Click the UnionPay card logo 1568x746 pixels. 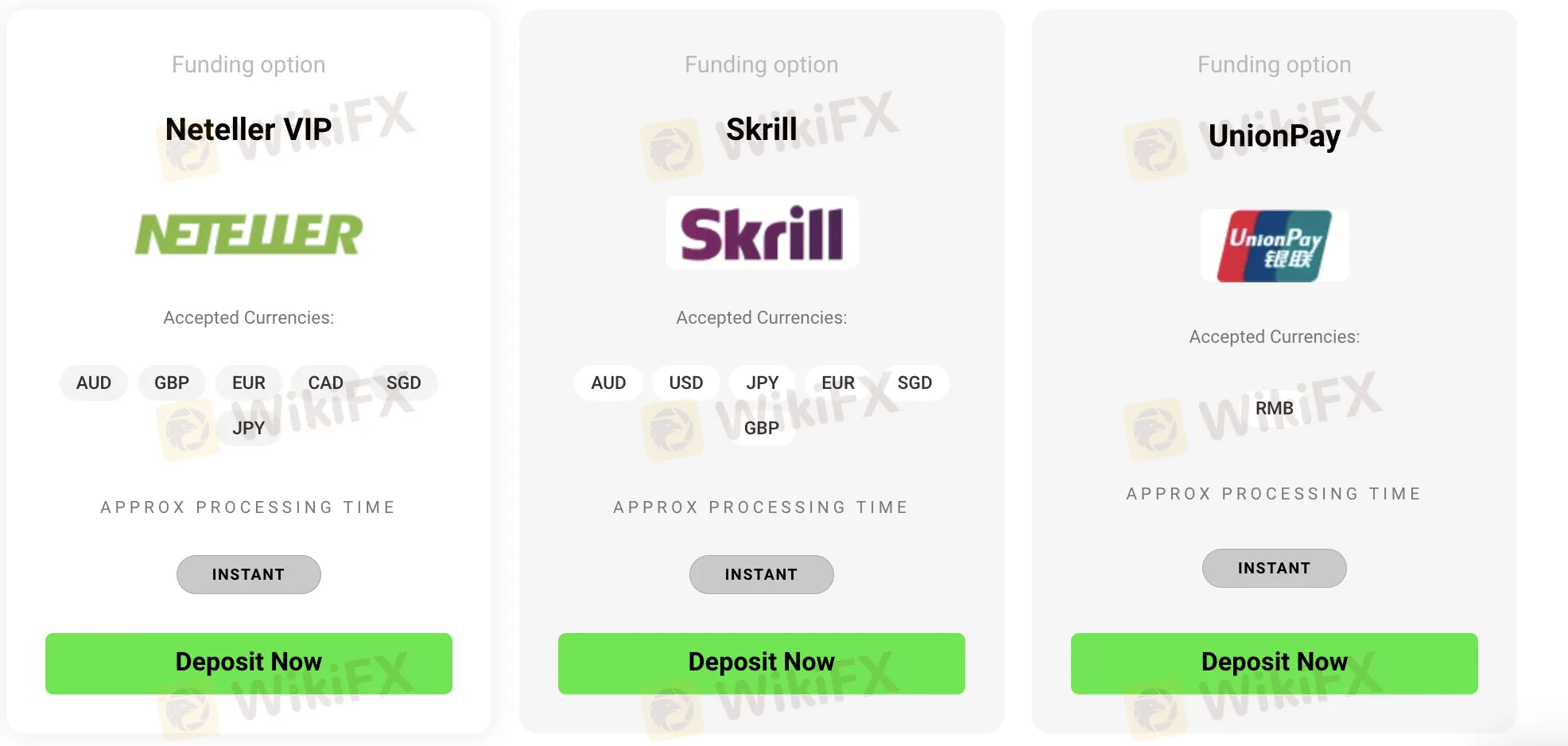coord(1274,246)
